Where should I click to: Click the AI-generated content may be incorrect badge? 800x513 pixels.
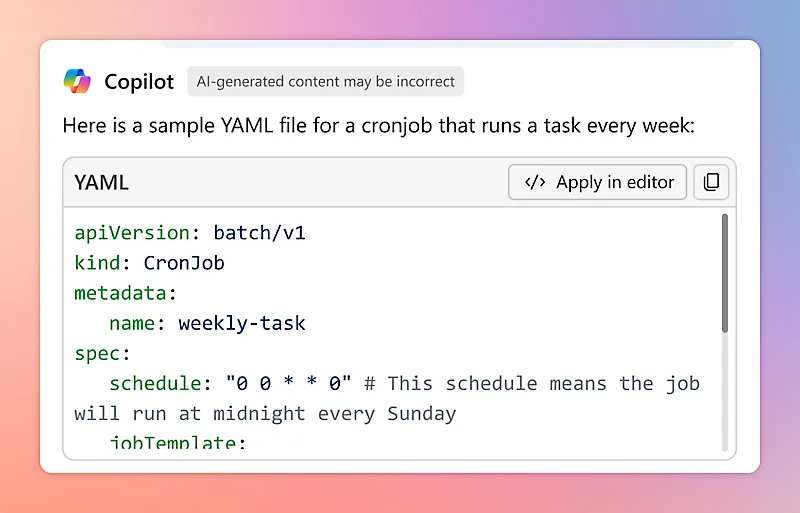[325, 82]
